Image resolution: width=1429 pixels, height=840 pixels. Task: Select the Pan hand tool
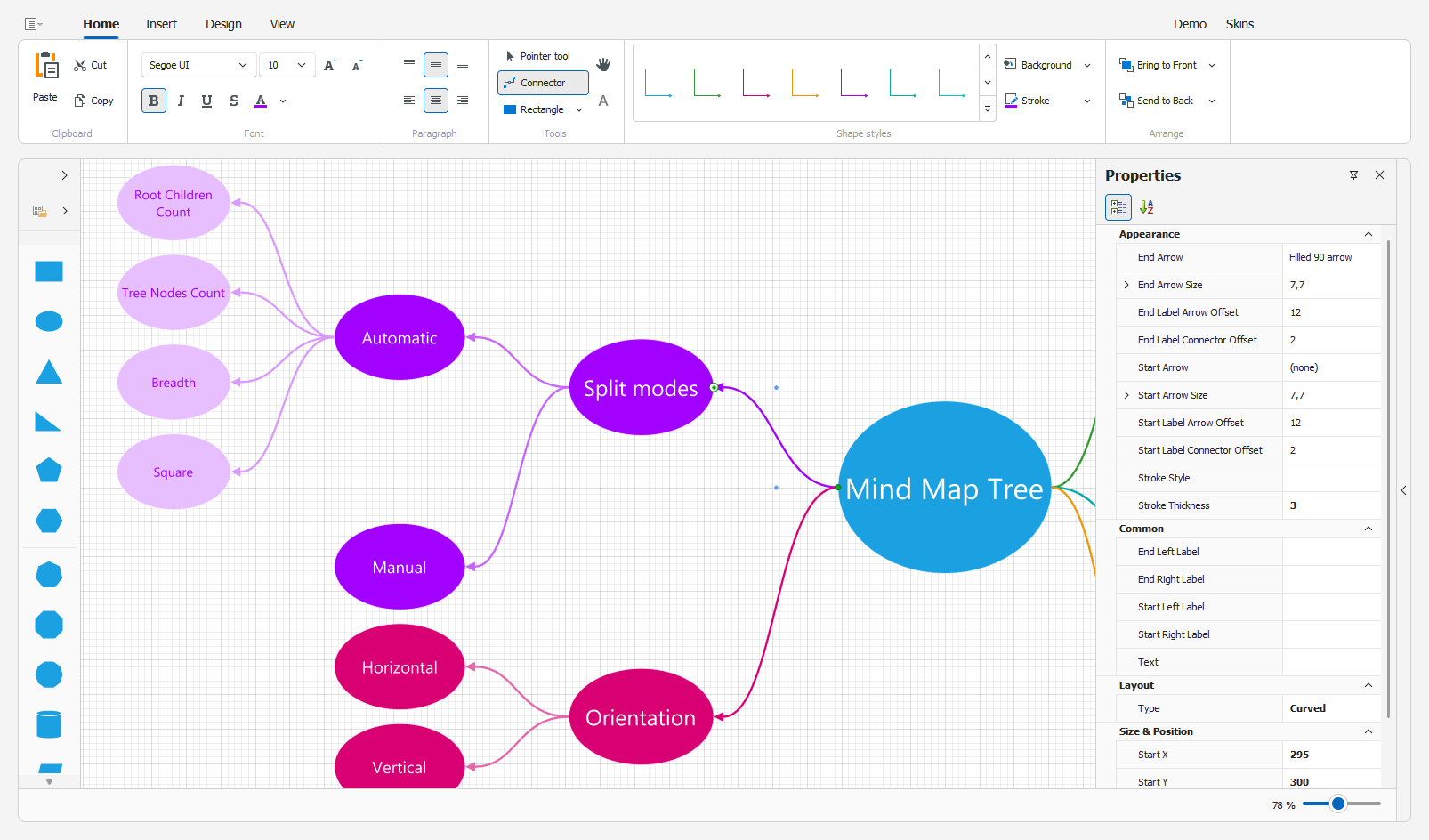point(603,64)
